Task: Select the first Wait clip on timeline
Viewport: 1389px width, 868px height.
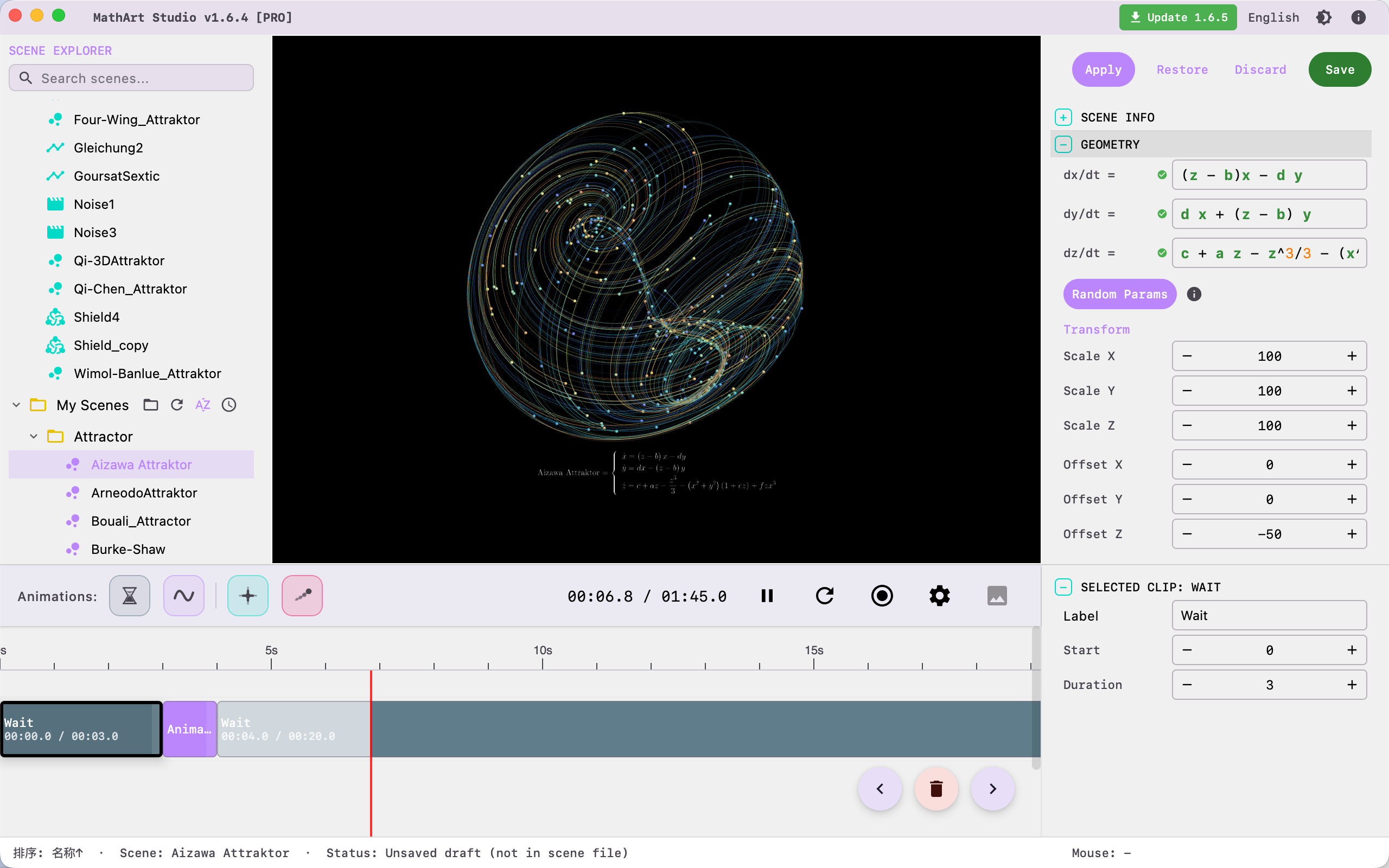Action: (81, 729)
